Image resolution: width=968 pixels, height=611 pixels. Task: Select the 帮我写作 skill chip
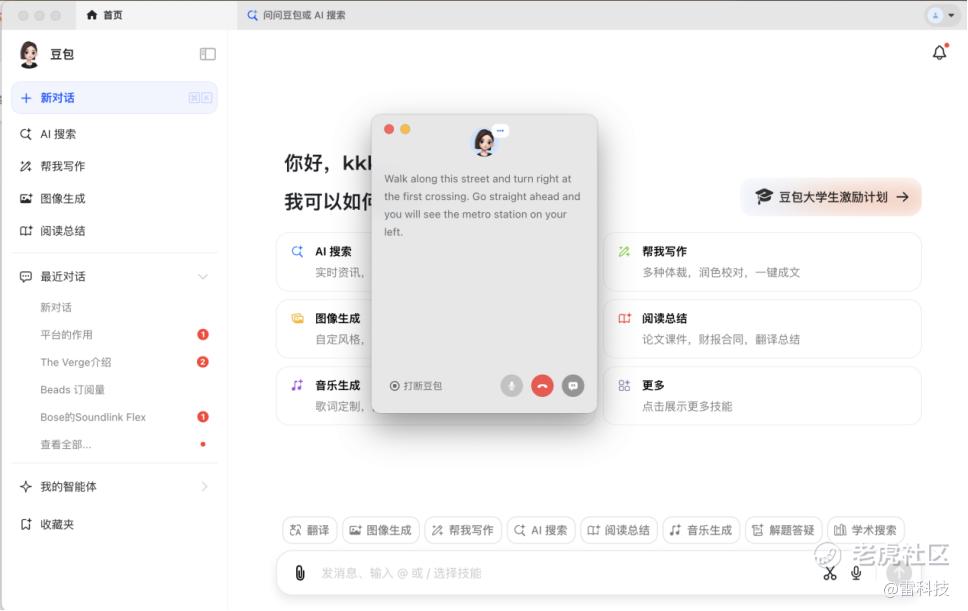(463, 530)
